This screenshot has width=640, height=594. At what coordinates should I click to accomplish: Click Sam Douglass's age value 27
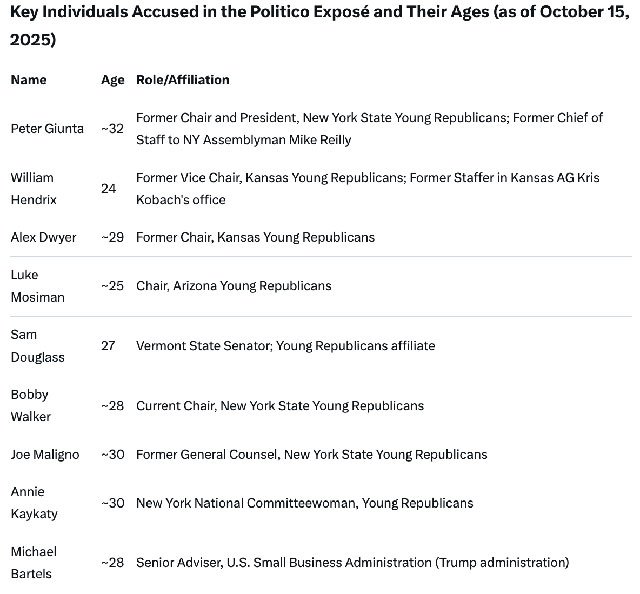tap(108, 346)
